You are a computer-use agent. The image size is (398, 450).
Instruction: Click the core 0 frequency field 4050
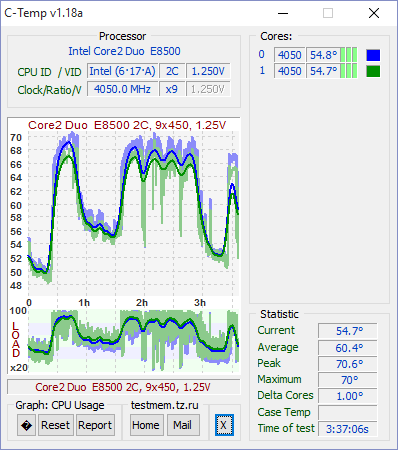click(289, 55)
